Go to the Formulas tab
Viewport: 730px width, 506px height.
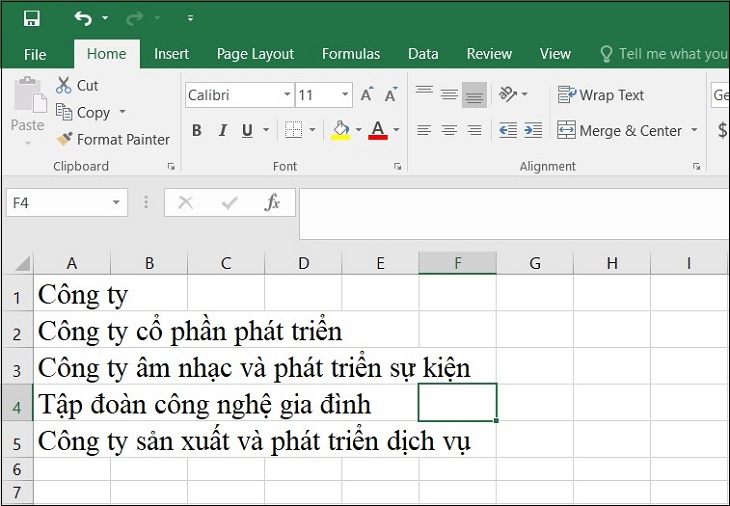pyautogui.click(x=351, y=54)
